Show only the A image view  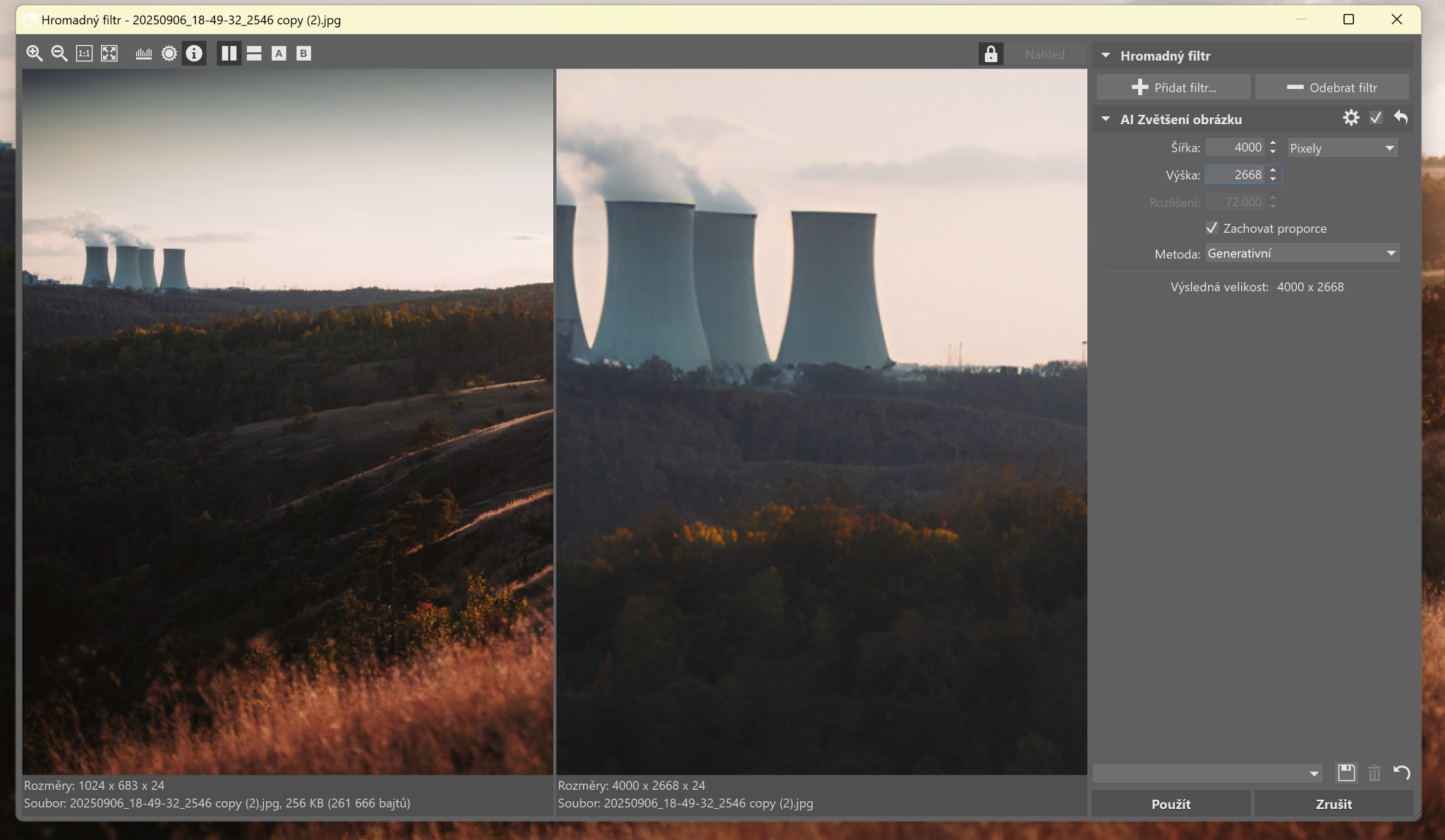[x=279, y=54]
